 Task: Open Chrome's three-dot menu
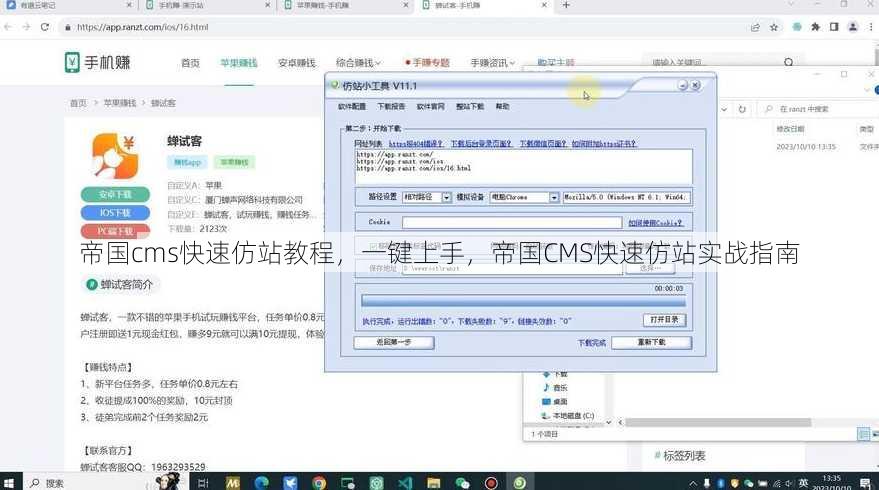[871, 27]
